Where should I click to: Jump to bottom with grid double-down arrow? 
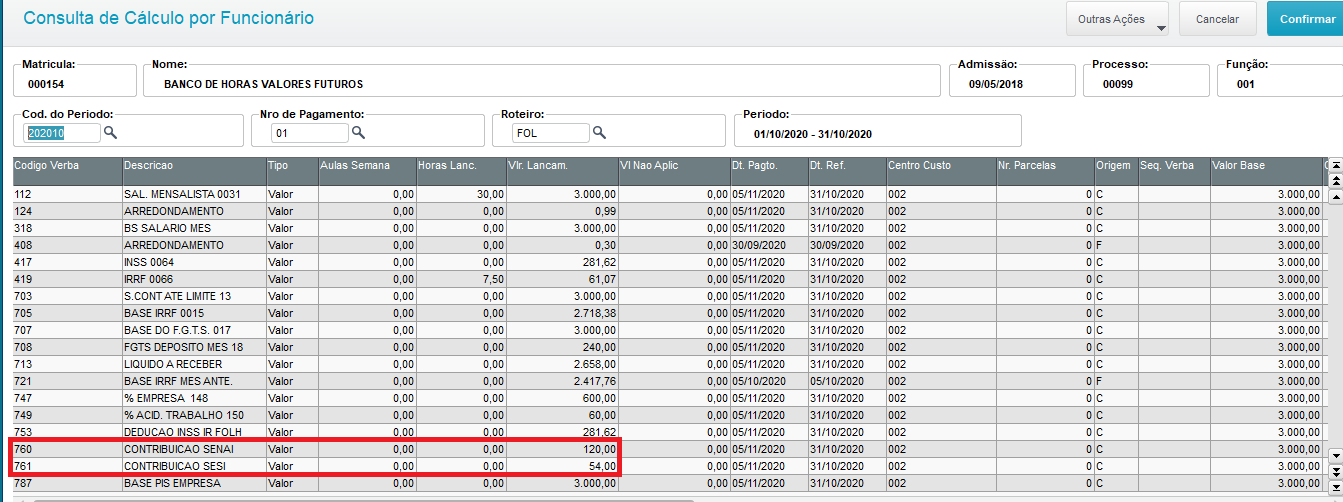tap(1334, 471)
